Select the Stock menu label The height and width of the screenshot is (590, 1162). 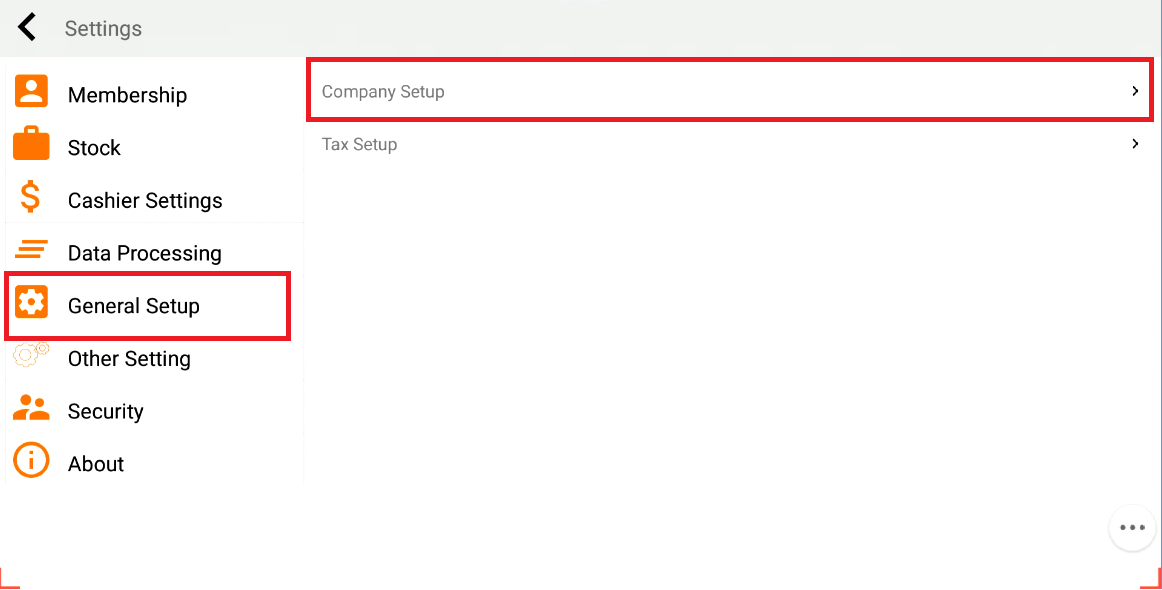point(94,148)
